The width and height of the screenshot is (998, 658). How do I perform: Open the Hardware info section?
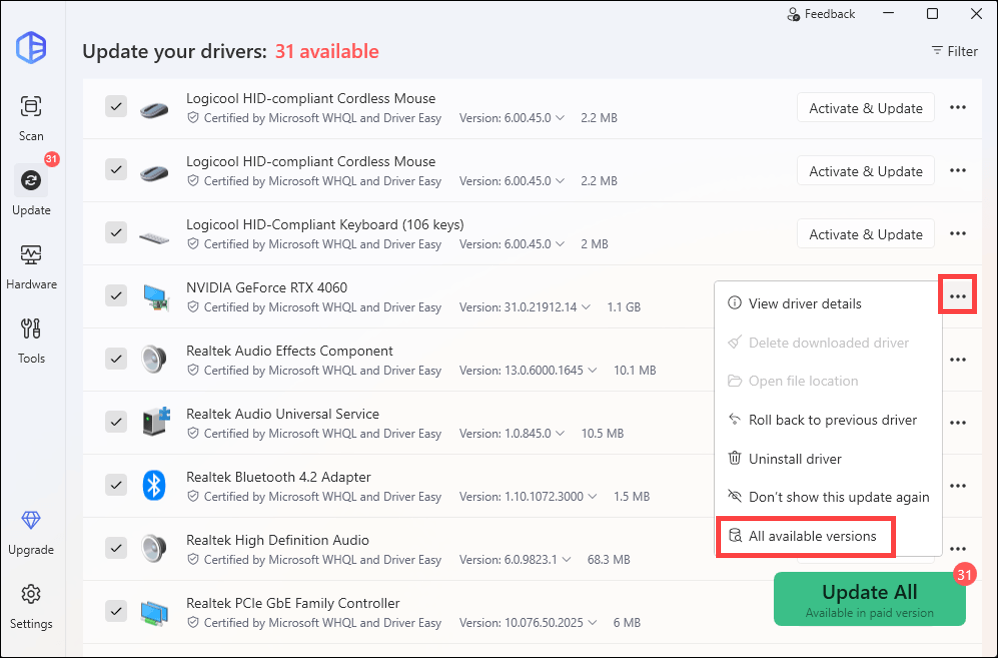click(31, 267)
